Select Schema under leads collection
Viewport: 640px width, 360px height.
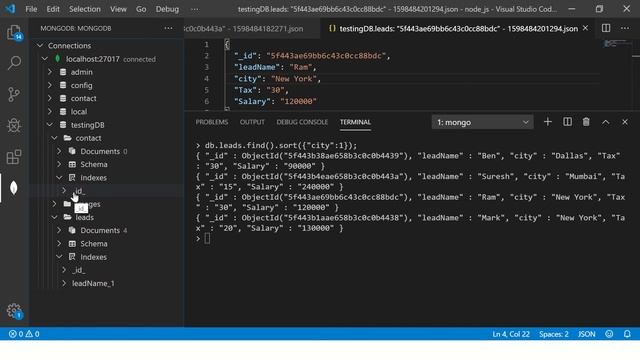point(94,243)
